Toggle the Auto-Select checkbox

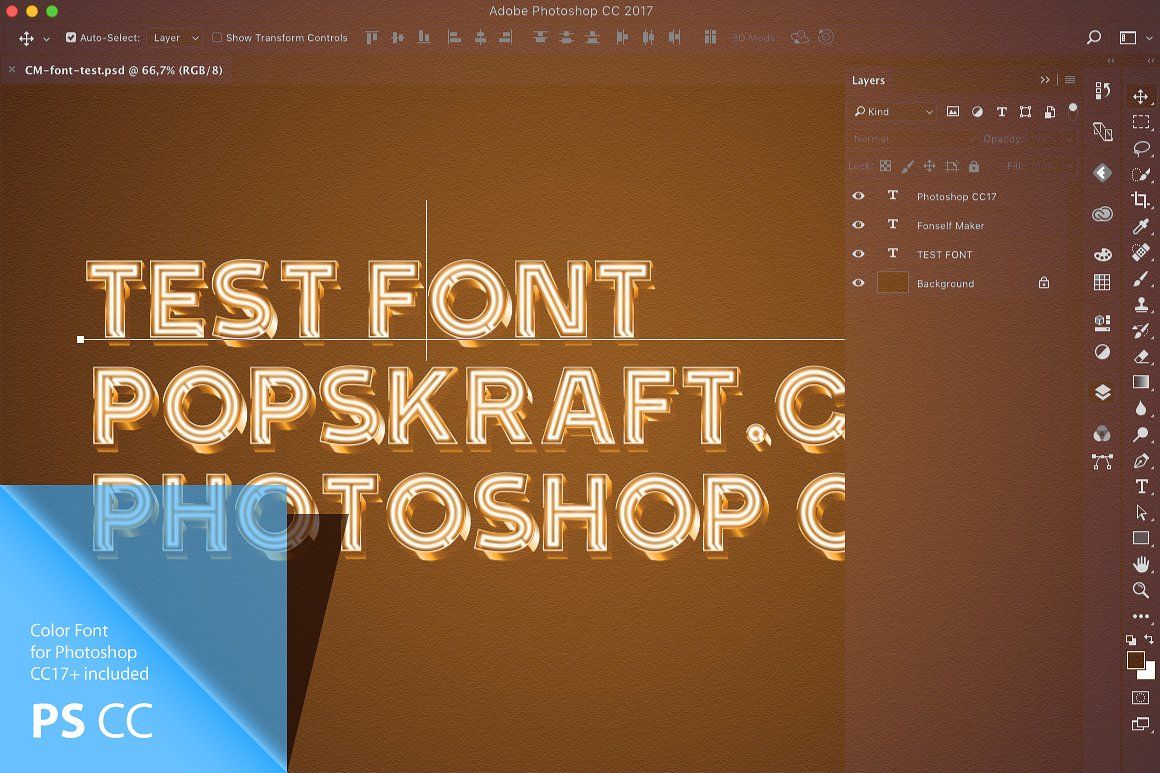[x=71, y=37]
